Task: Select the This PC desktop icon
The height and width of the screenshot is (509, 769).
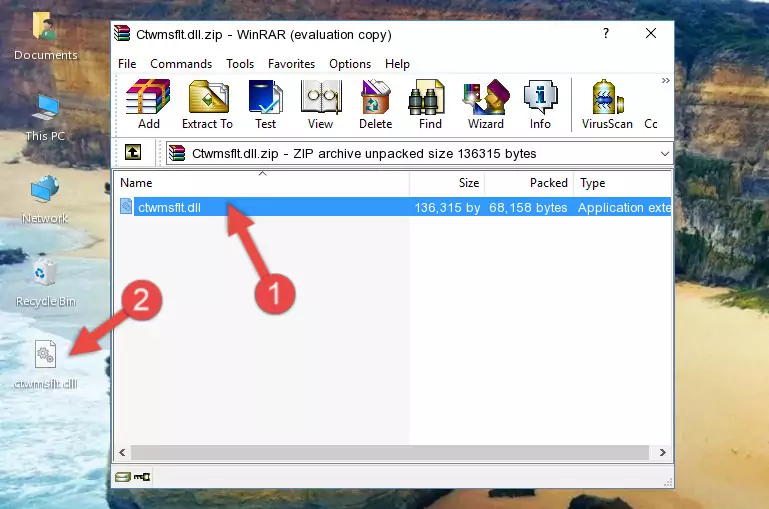Action: click(x=45, y=118)
